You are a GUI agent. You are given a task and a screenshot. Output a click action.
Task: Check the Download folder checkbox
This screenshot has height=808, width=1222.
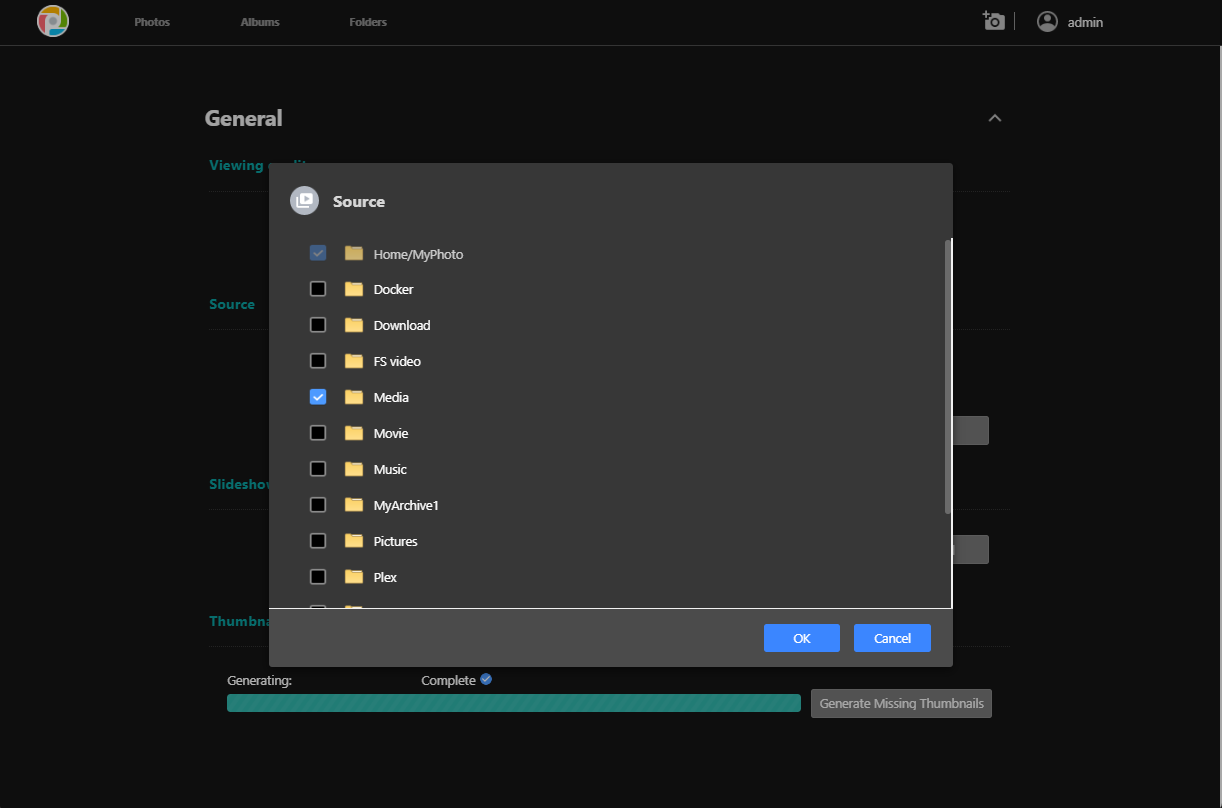[318, 325]
